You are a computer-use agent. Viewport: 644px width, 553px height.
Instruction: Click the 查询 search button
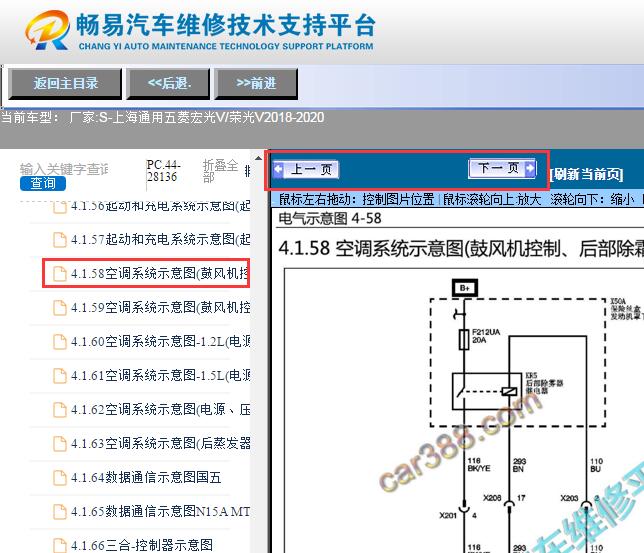click(x=43, y=183)
